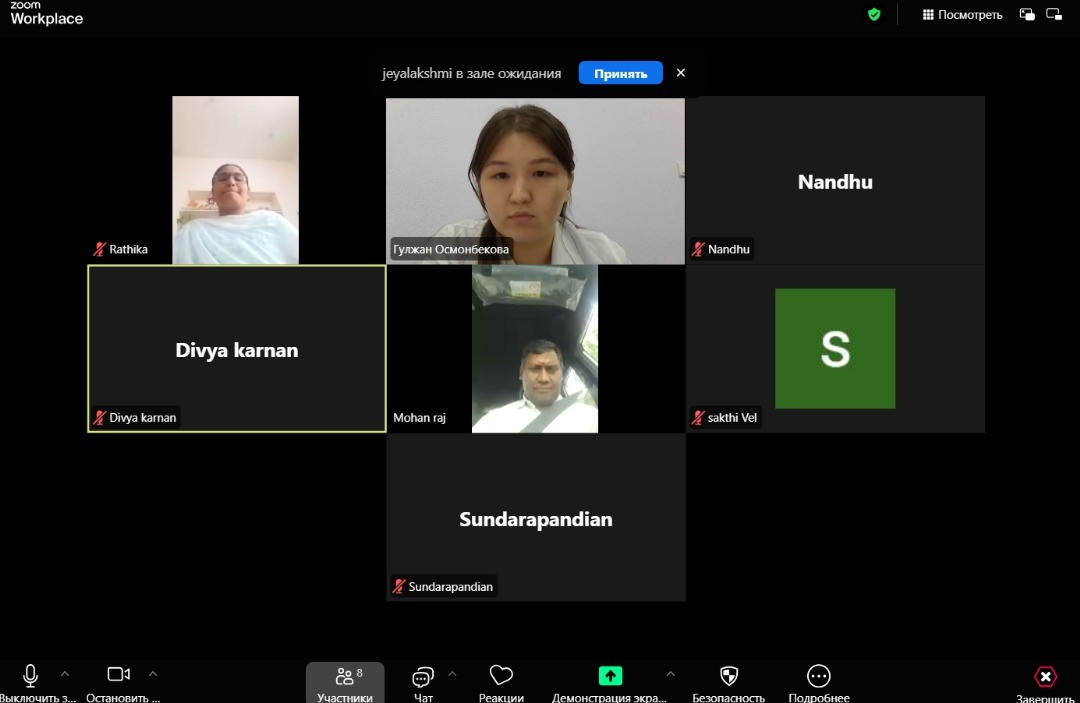Image resolution: width=1080 pixels, height=703 pixels.
Task: Click the picture-in-picture overlay icon at top right
Action: 1027,14
